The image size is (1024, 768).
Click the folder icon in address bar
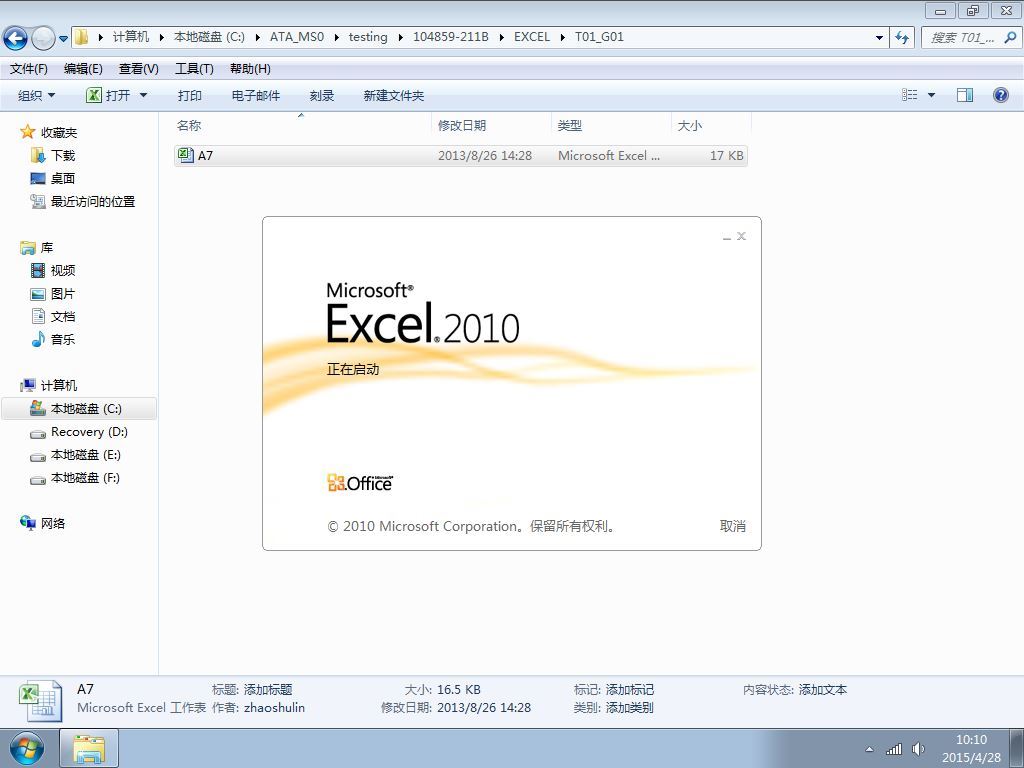[81, 37]
